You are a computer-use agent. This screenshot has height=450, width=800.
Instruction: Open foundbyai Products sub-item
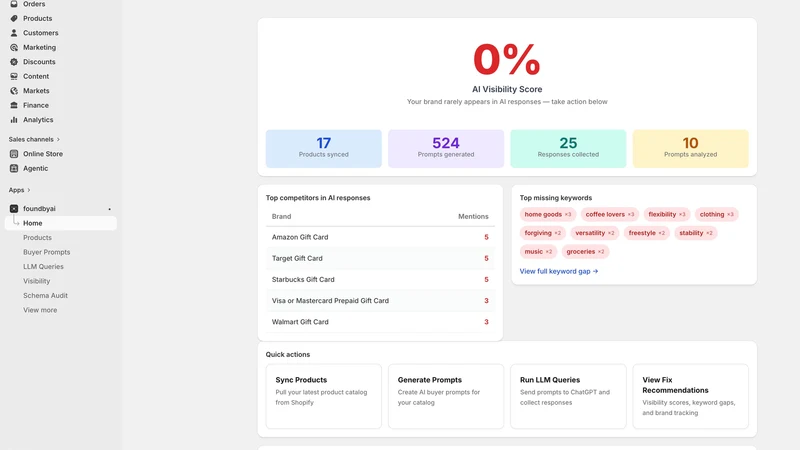coord(37,238)
